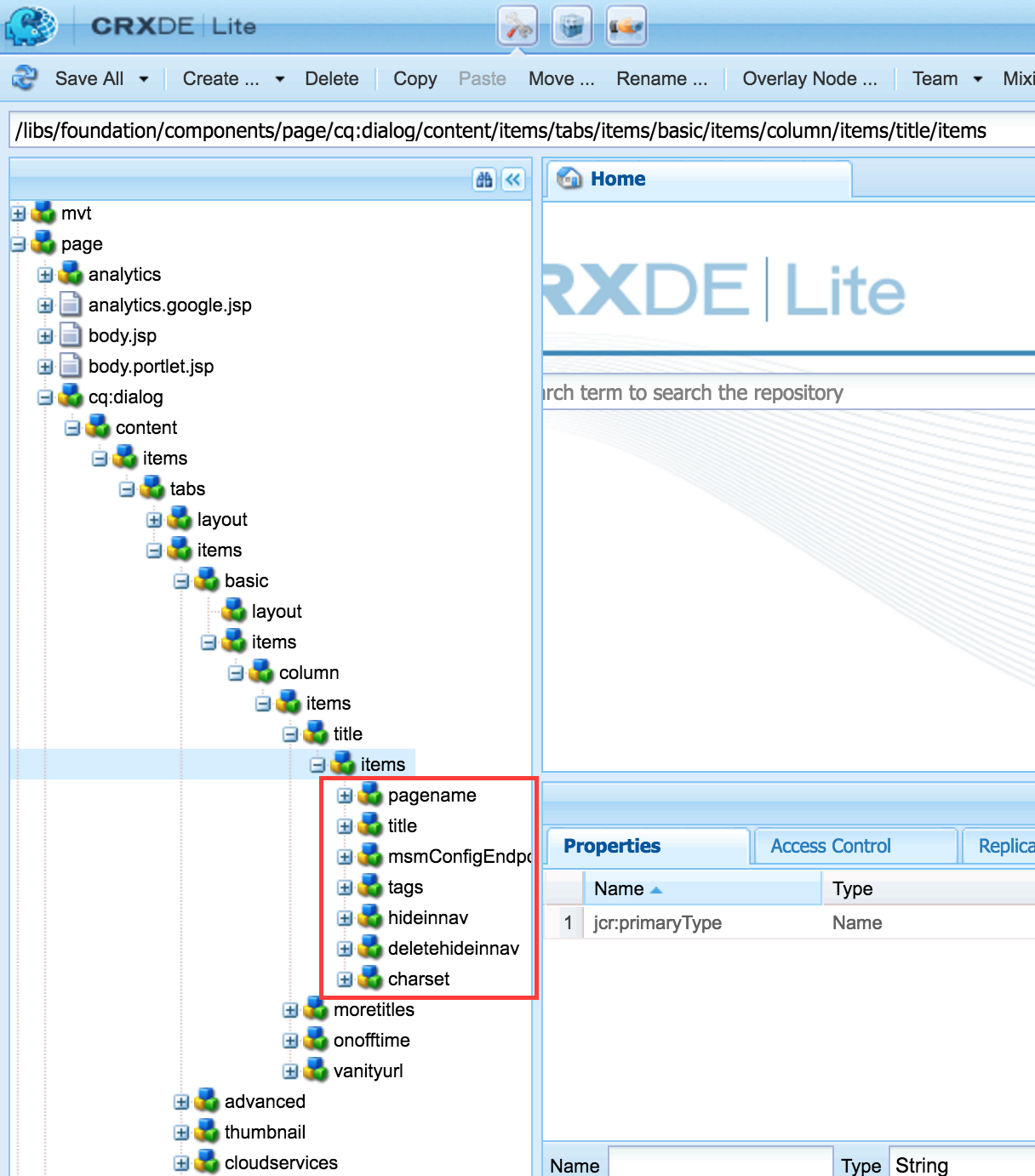1035x1176 pixels.
Task: Click the Package Share icon in header
Action: click(626, 26)
